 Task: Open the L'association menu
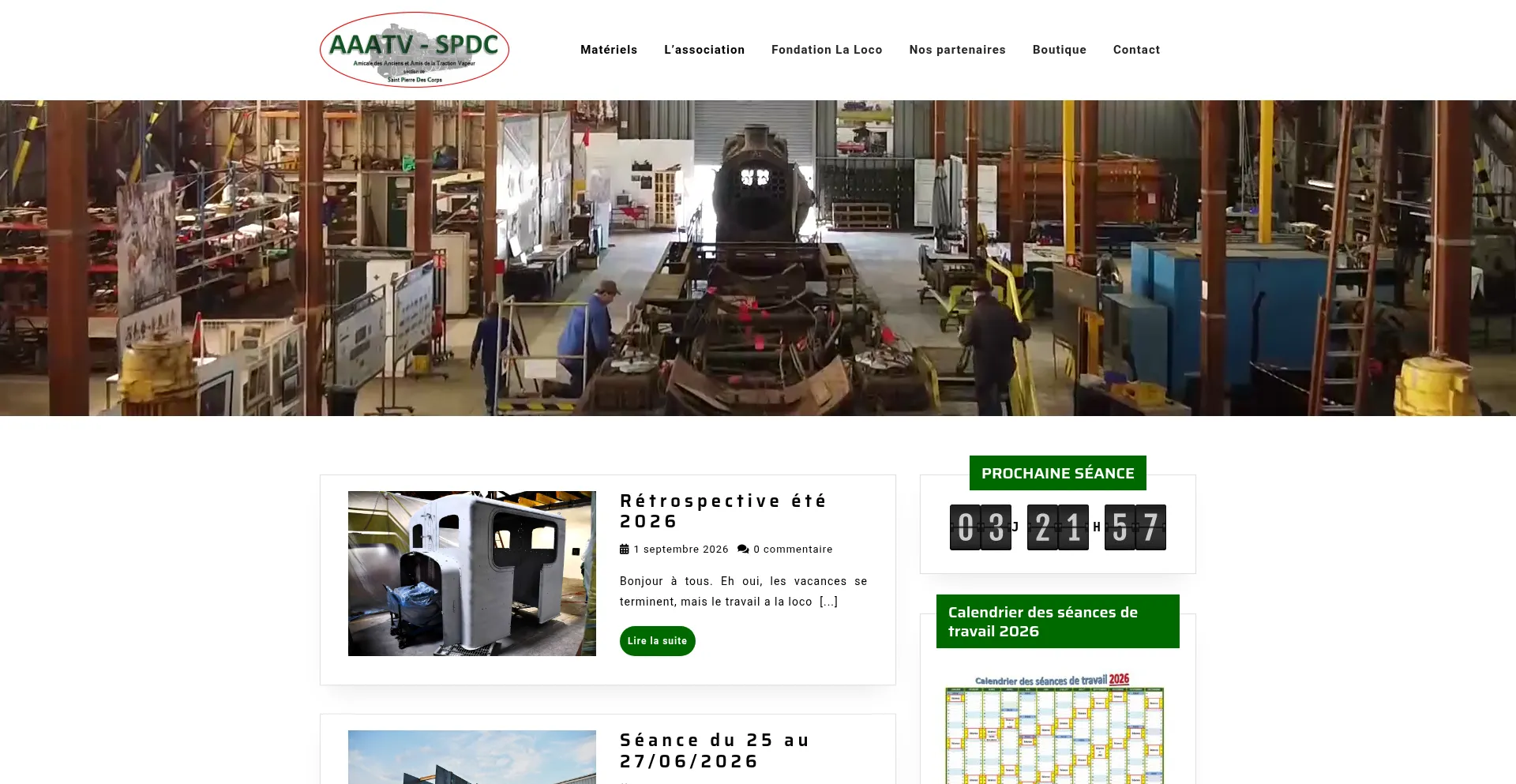tap(704, 50)
